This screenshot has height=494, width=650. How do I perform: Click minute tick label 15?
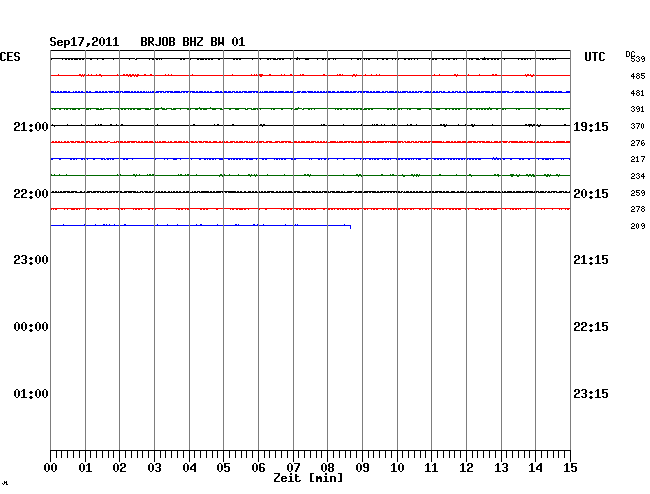tap(570, 468)
